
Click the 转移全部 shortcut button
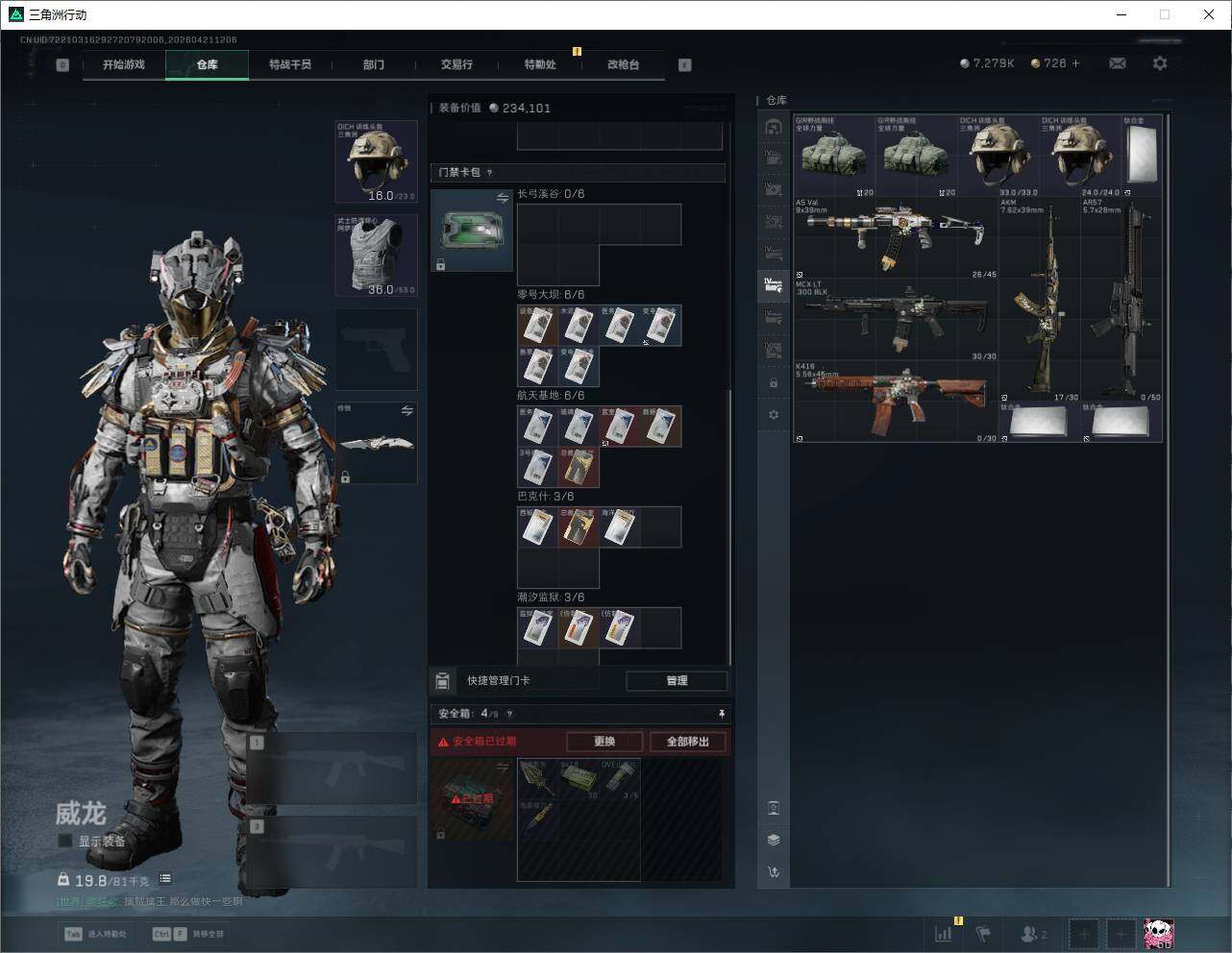click(x=188, y=933)
